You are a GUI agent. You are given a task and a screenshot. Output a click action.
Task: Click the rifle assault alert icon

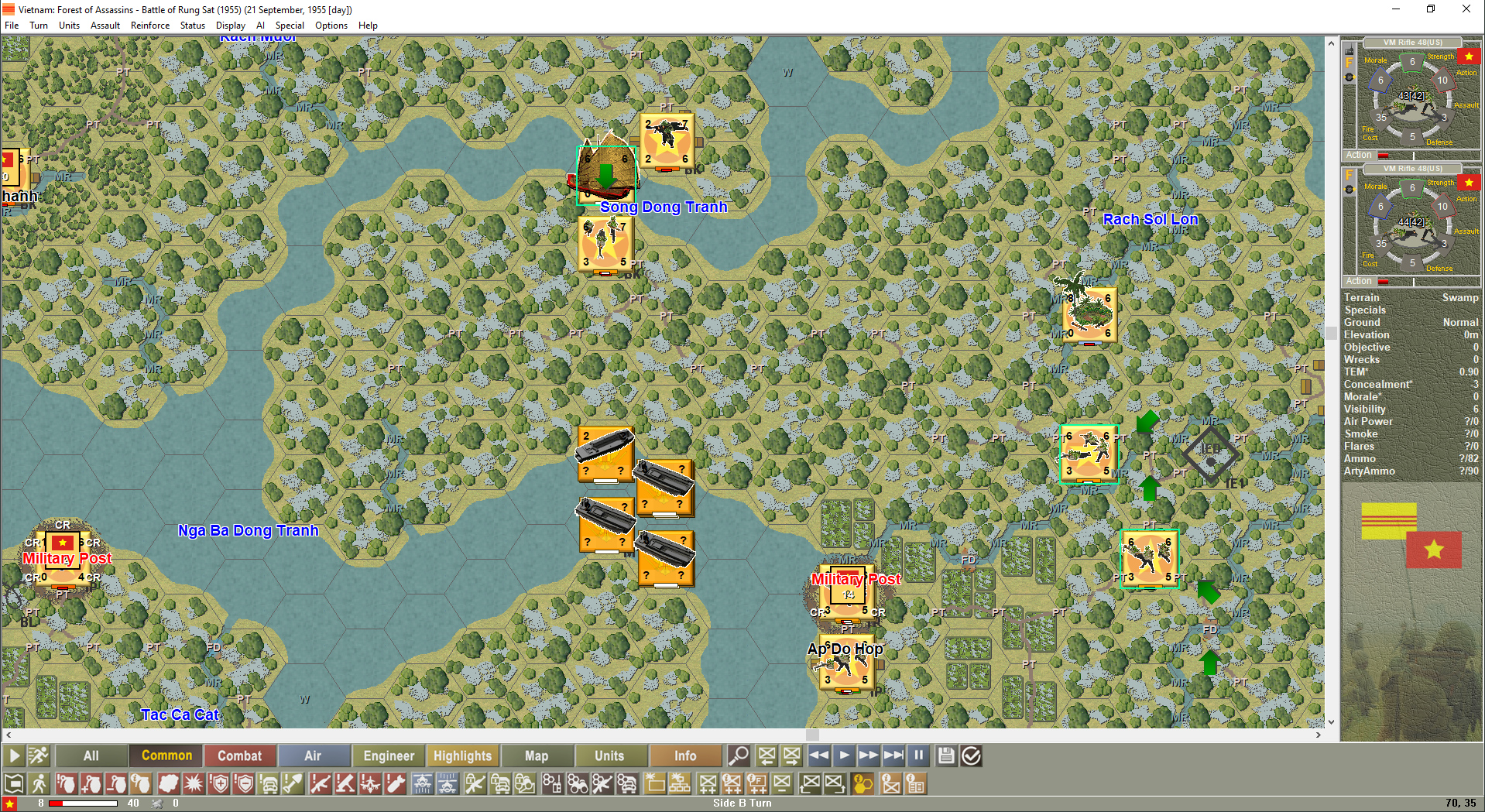click(x=320, y=784)
